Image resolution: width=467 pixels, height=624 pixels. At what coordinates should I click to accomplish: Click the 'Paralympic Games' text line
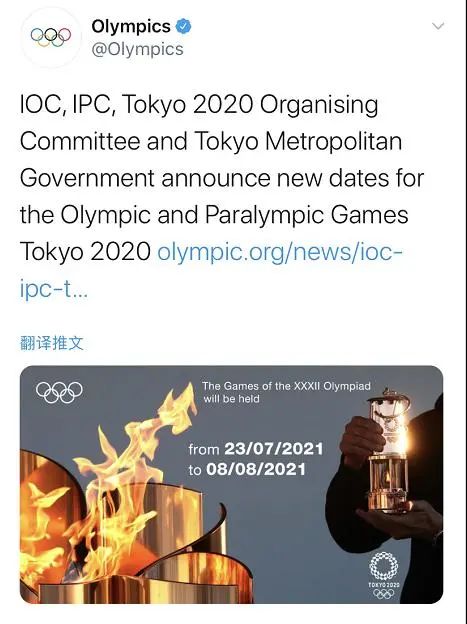pos(307,215)
